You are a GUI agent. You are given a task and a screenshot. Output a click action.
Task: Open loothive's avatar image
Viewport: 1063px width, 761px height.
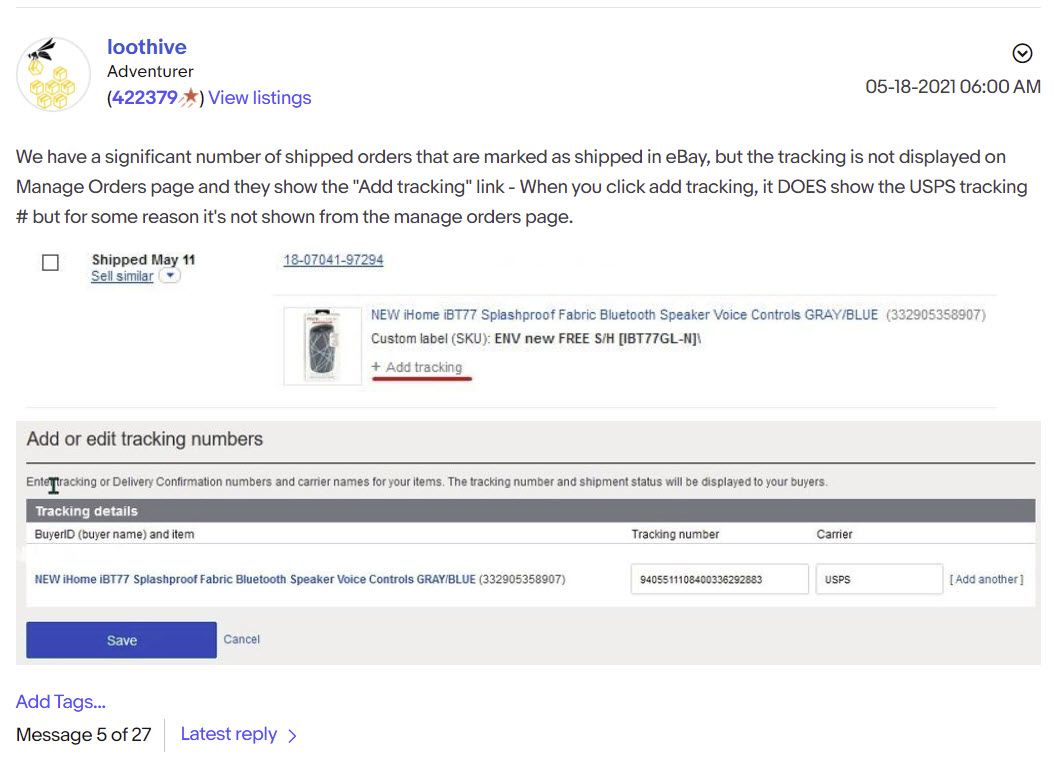coord(54,75)
